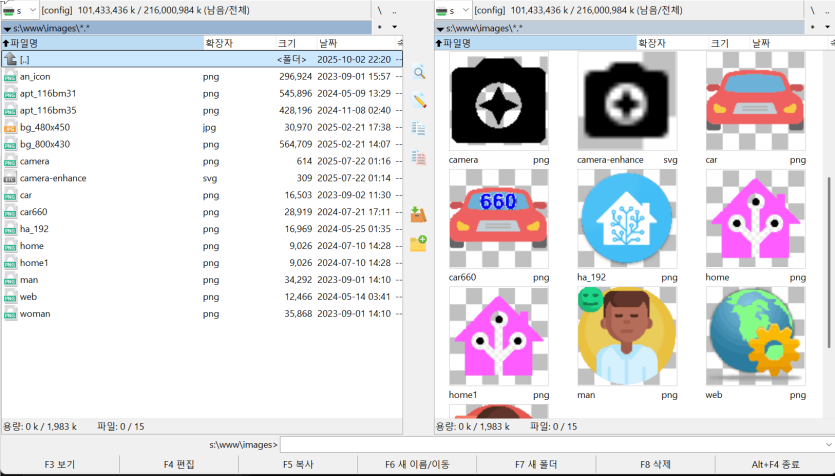835x476 pixels.
Task: Click the F5 복사 button
Action: pos(298,464)
